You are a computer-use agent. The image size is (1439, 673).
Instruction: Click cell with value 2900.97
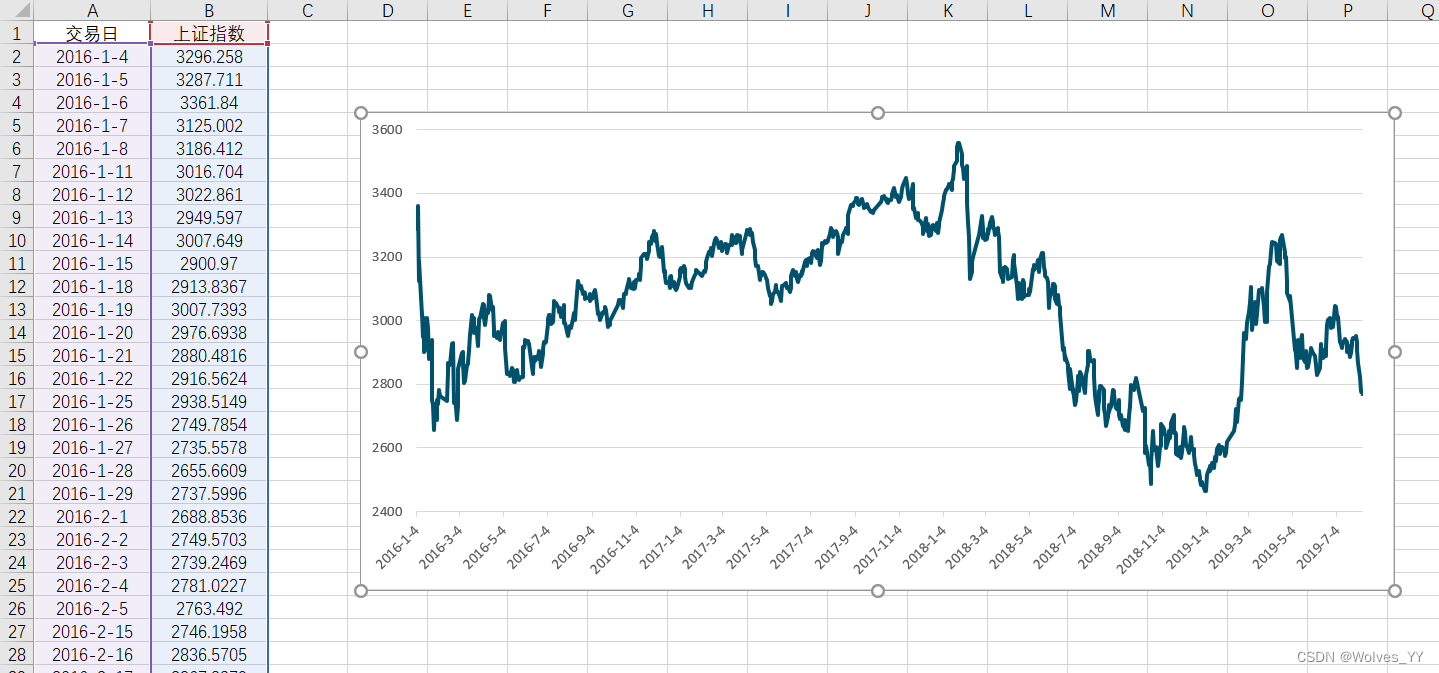click(209, 264)
